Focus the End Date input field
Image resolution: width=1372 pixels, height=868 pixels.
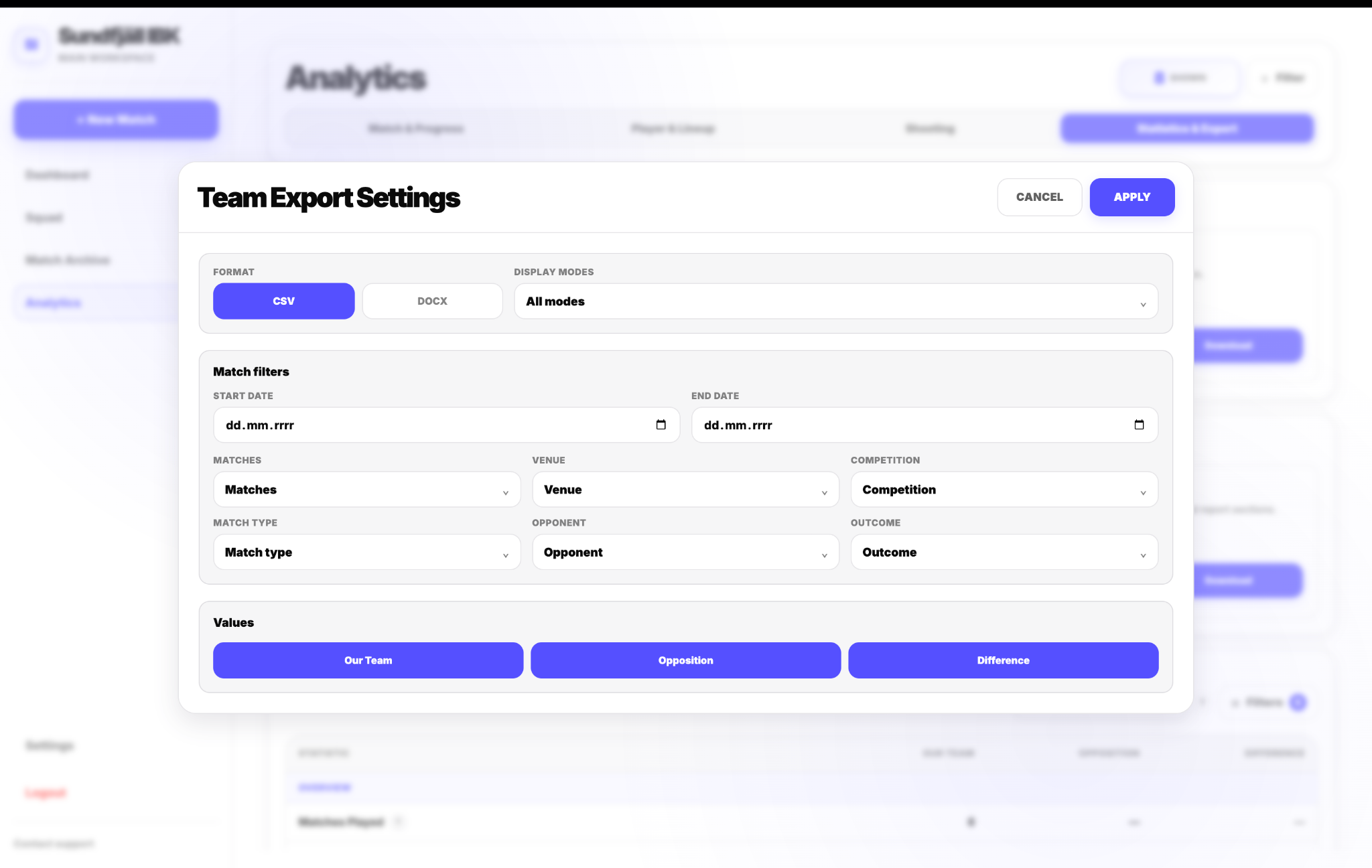[x=924, y=425]
